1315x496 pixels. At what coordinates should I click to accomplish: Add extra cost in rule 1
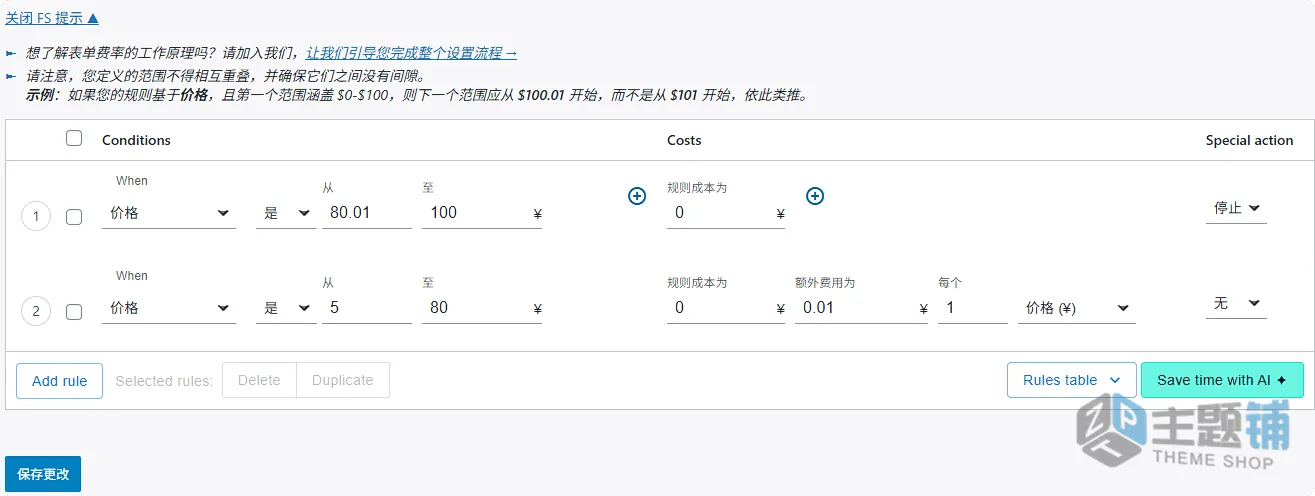pyautogui.click(x=815, y=196)
